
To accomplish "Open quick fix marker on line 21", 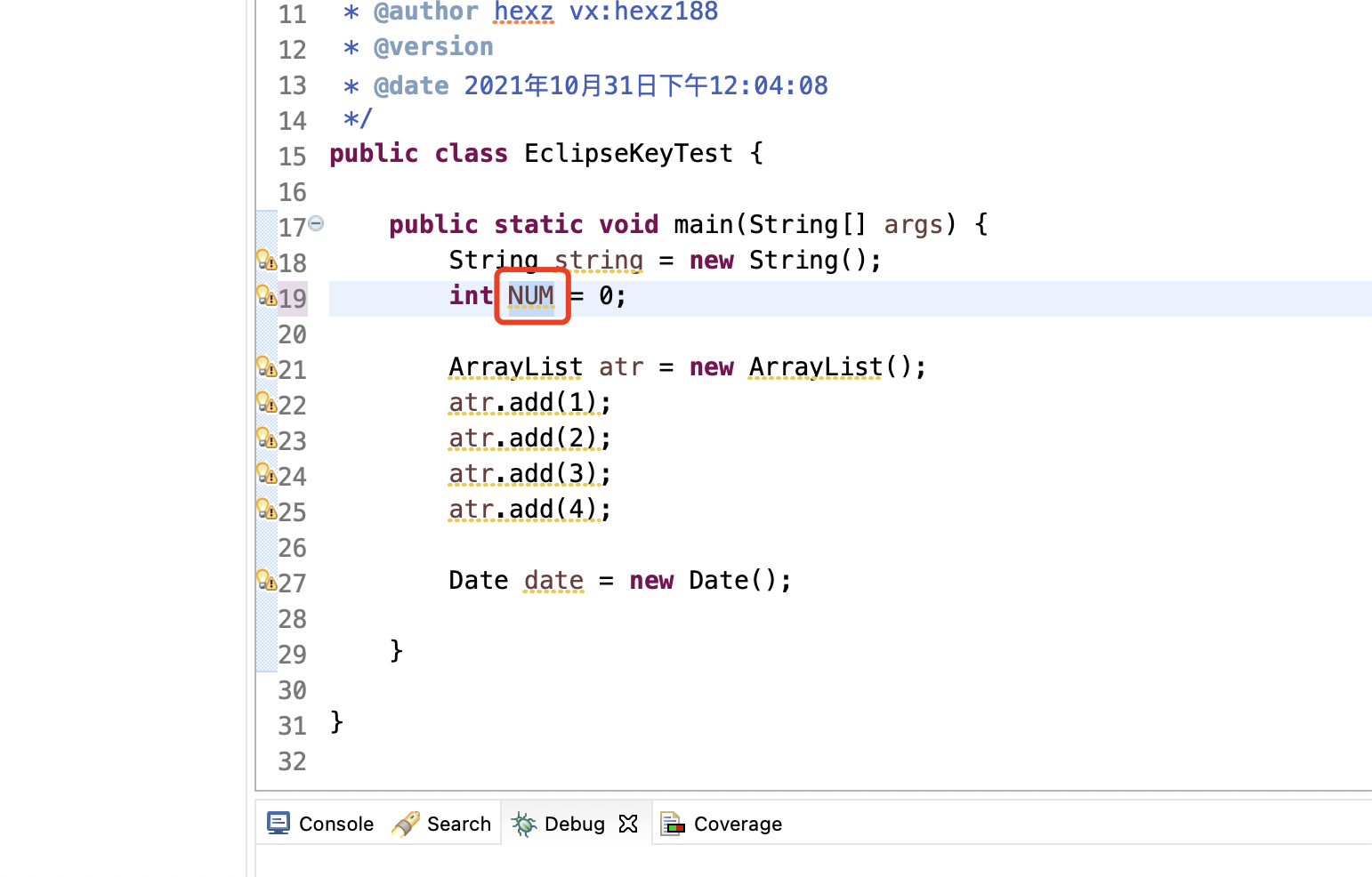I will (266, 366).
